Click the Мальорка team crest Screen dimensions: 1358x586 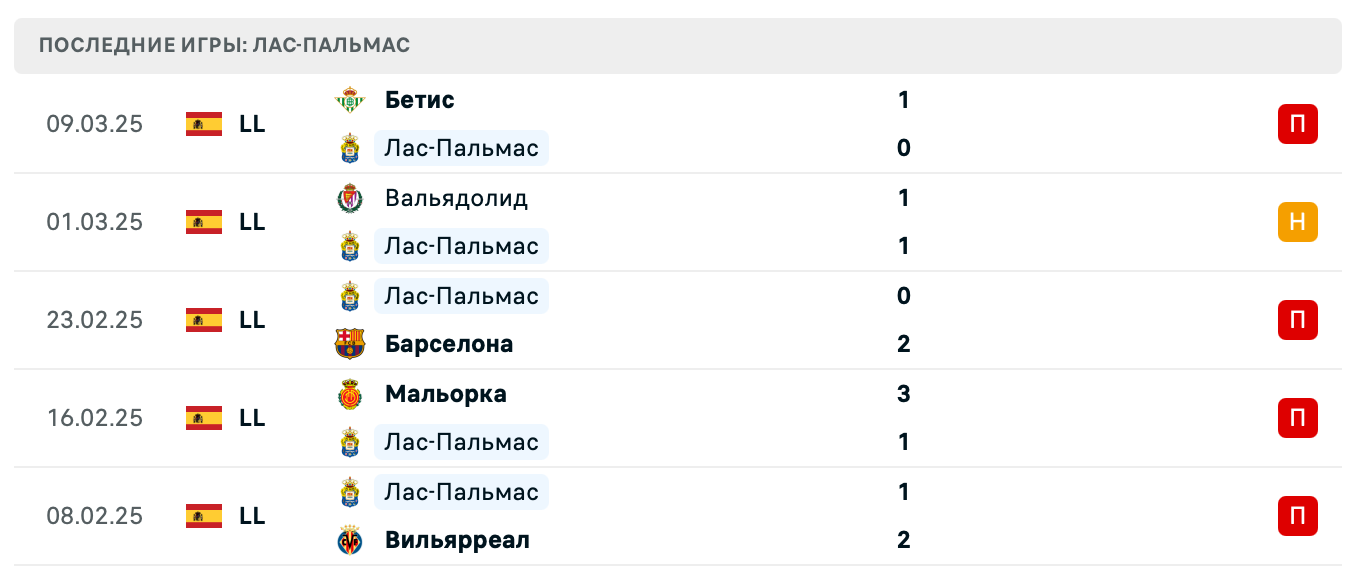click(x=352, y=394)
